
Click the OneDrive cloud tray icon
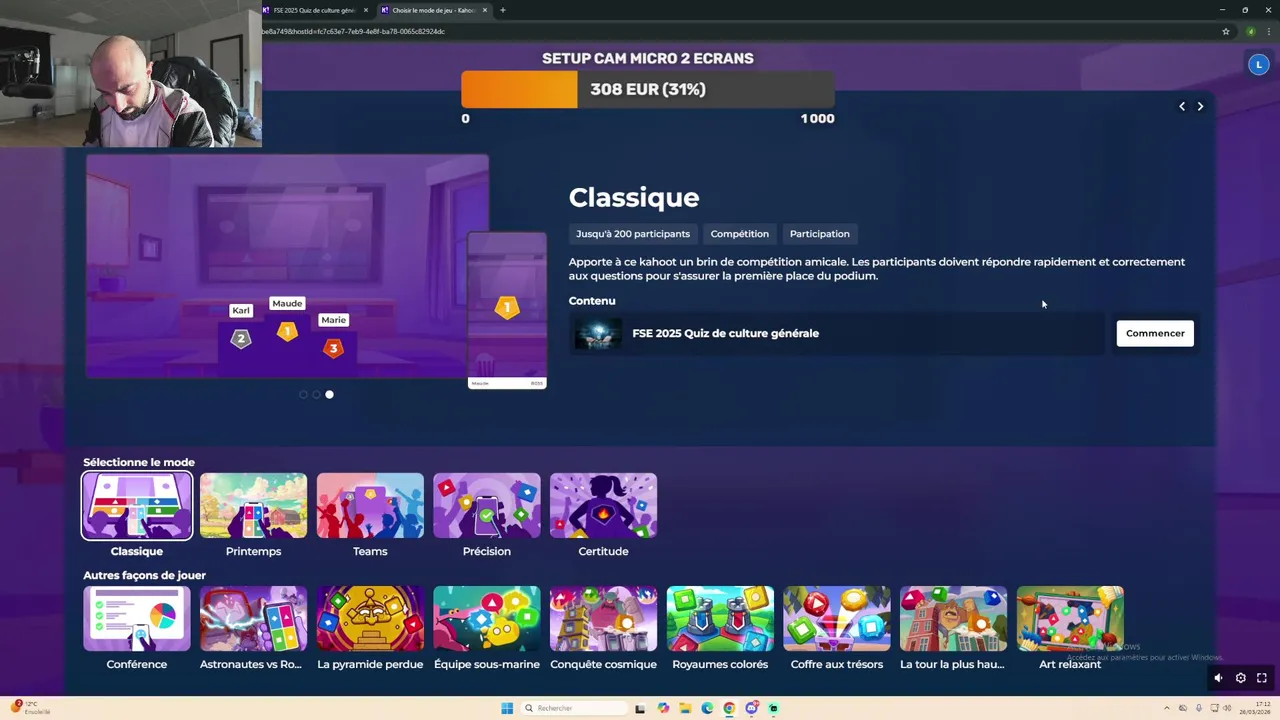(1183, 708)
